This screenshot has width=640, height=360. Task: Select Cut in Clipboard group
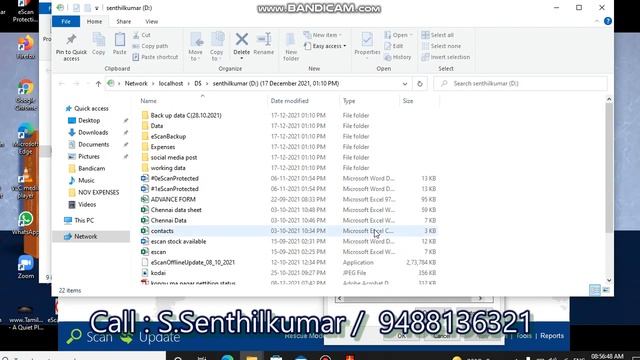(x=142, y=35)
